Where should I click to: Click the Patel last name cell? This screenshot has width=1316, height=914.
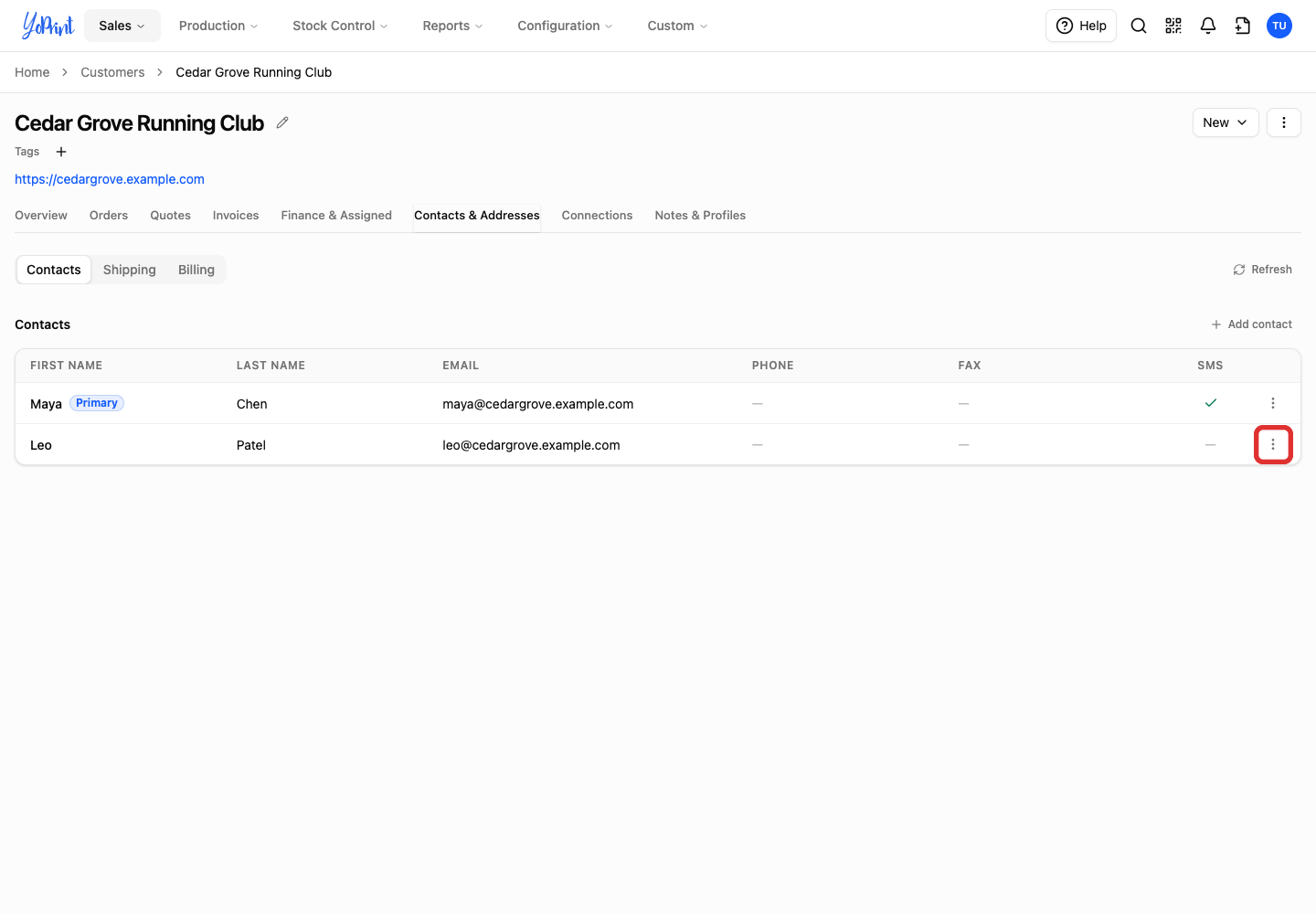pyautogui.click(x=251, y=445)
